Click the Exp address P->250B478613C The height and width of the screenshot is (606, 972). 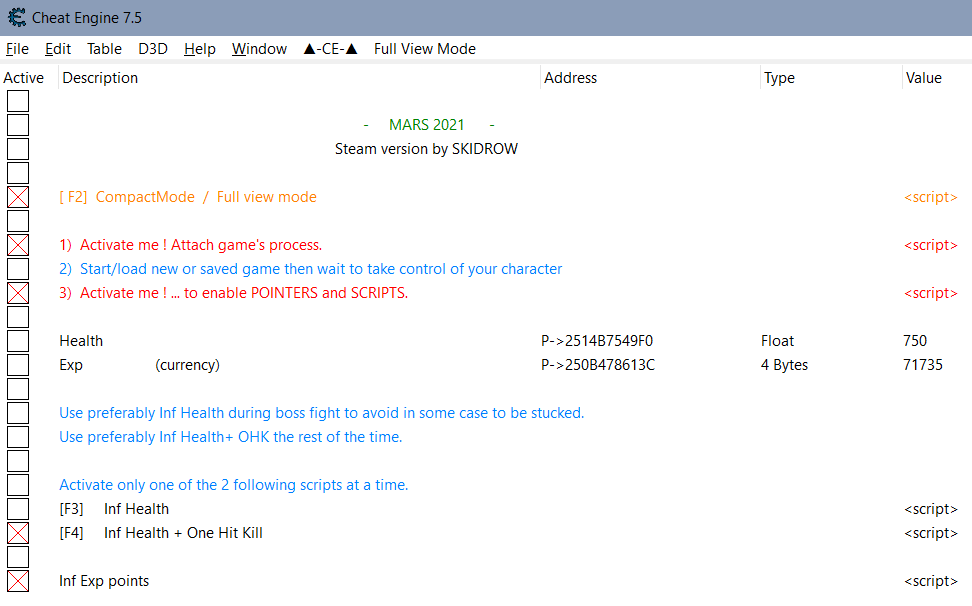click(598, 365)
